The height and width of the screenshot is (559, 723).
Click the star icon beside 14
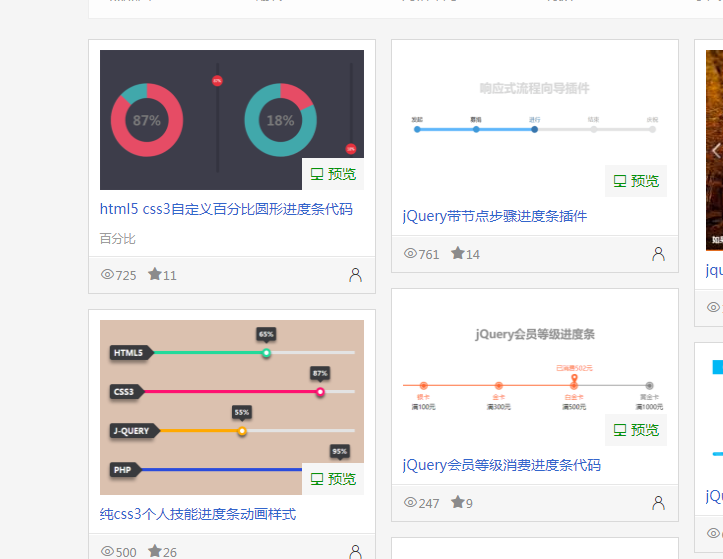coord(457,254)
